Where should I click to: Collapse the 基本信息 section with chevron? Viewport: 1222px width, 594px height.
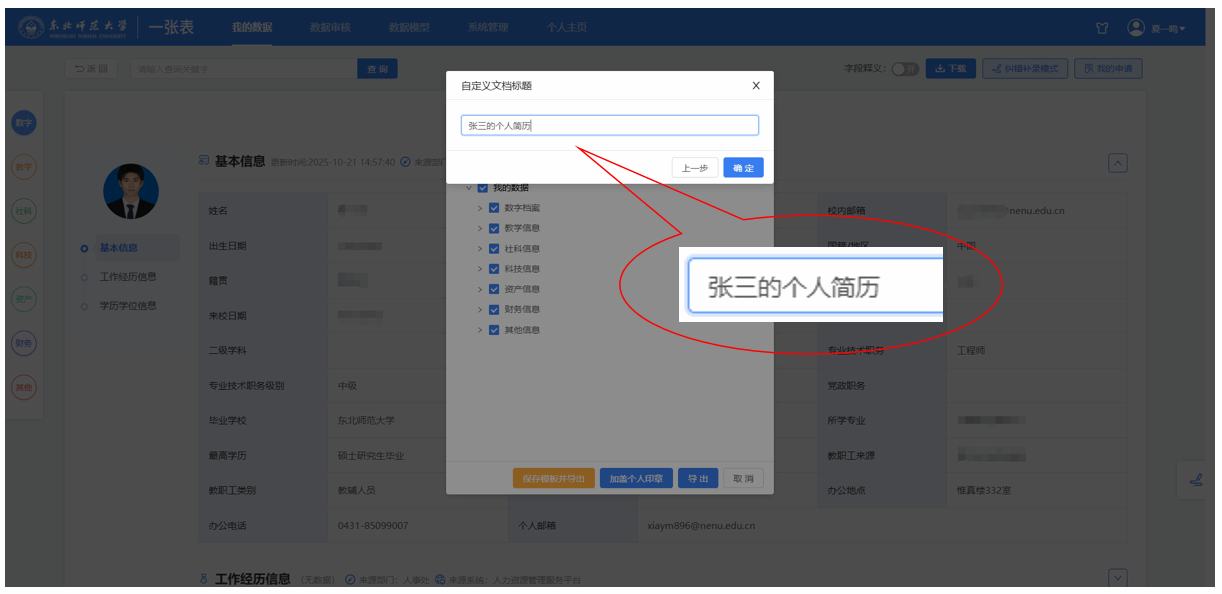pyautogui.click(x=1118, y=163)
